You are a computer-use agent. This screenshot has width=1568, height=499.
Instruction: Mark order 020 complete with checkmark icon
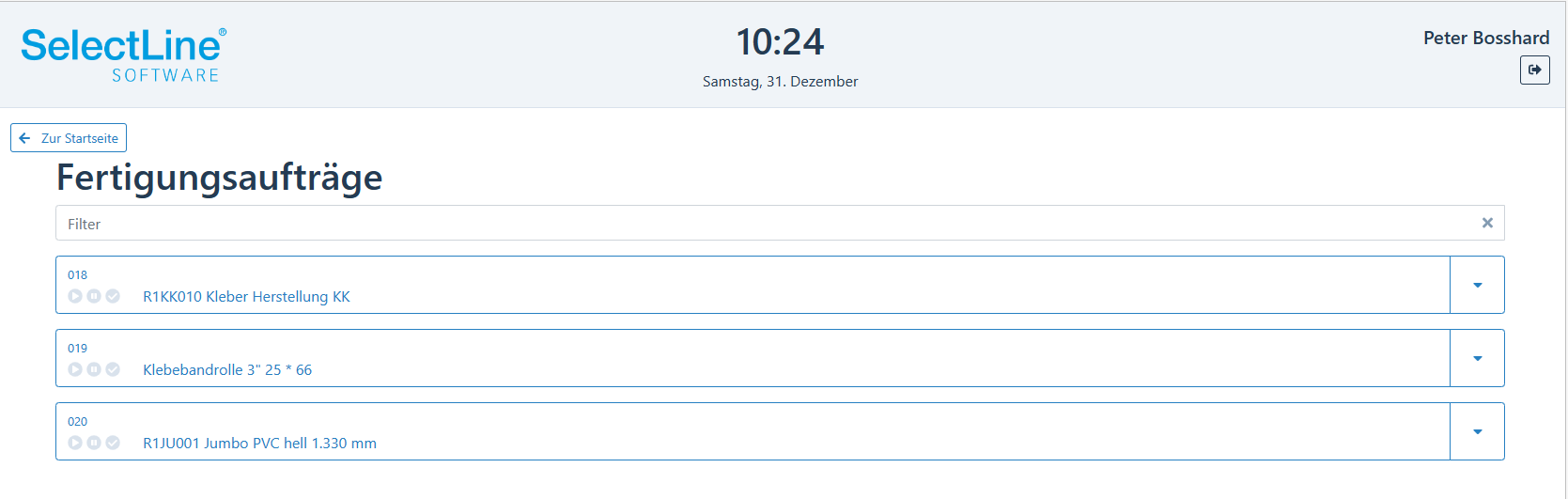click(113, 443)
